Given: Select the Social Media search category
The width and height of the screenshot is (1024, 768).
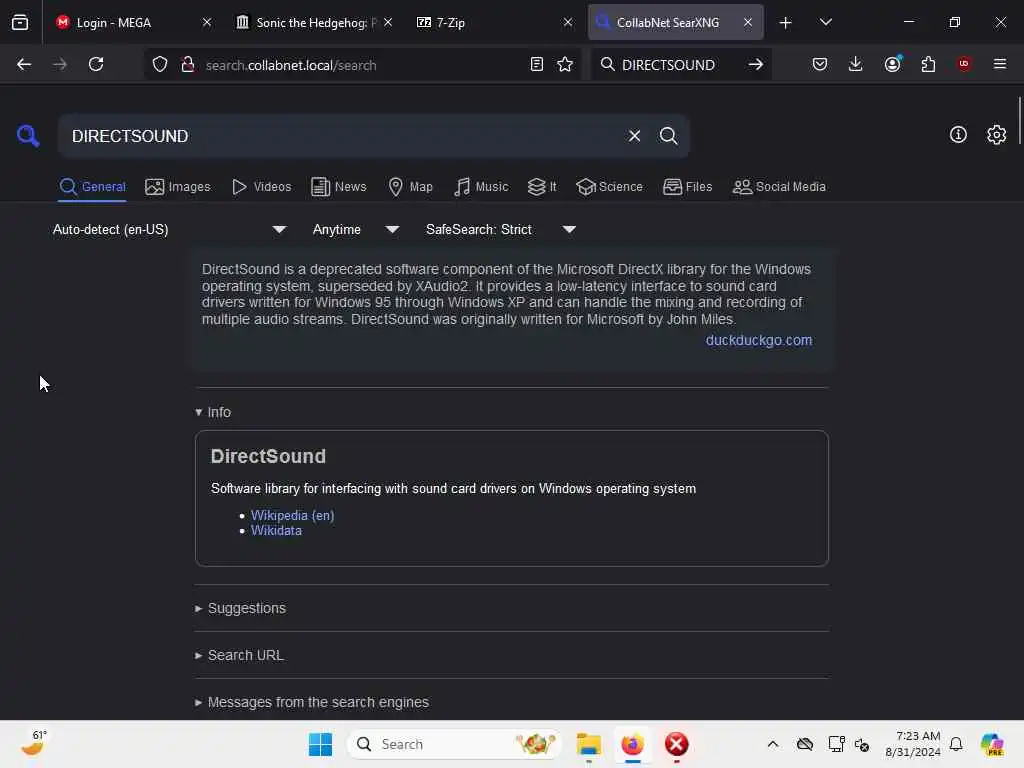Looking at the screenshot, I should click(778, 187).
